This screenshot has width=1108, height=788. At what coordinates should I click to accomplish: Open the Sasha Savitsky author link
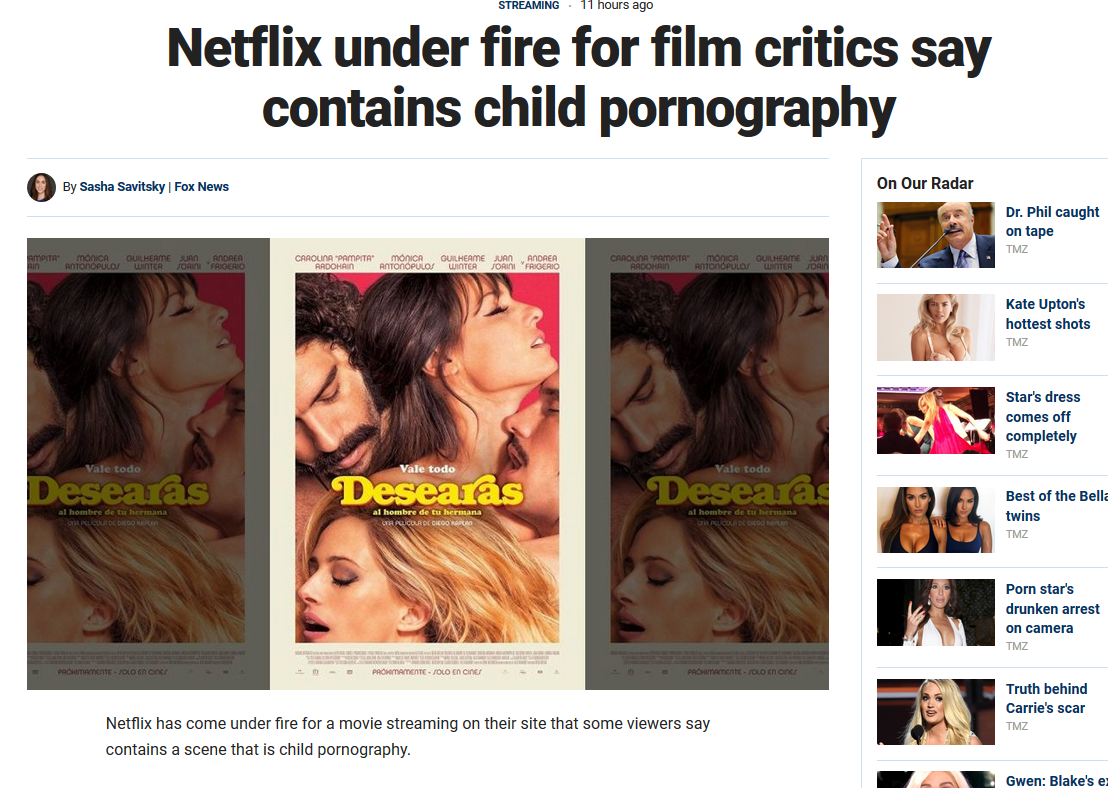click(x=122, y=187)
